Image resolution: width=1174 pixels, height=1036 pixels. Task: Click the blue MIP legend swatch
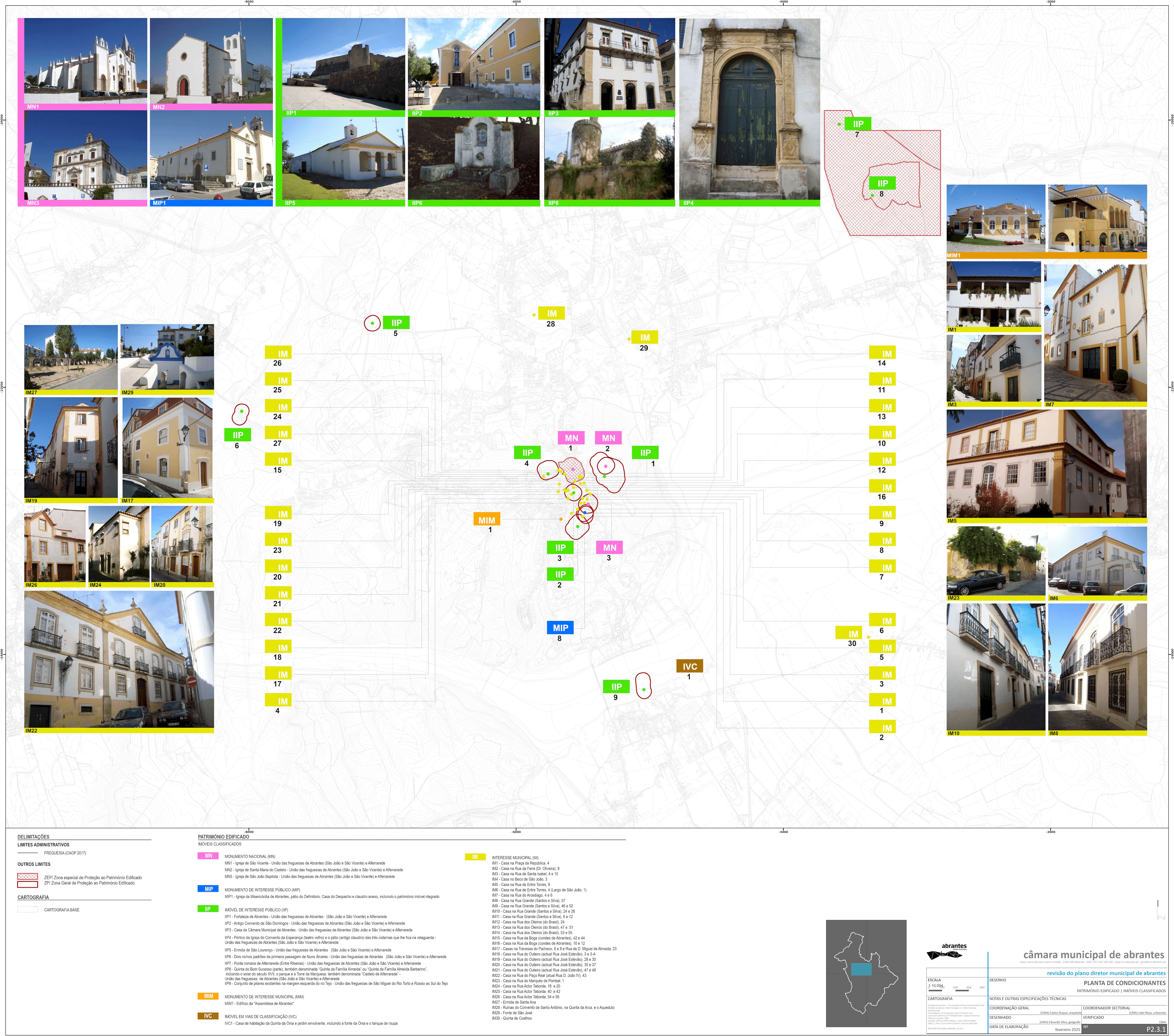pyautogui.click(x=208, y=888)
